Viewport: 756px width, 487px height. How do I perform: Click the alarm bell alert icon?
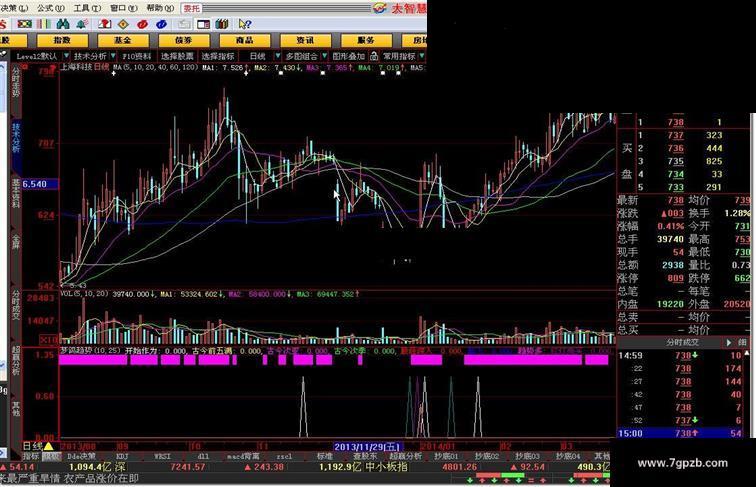point(81,24)
